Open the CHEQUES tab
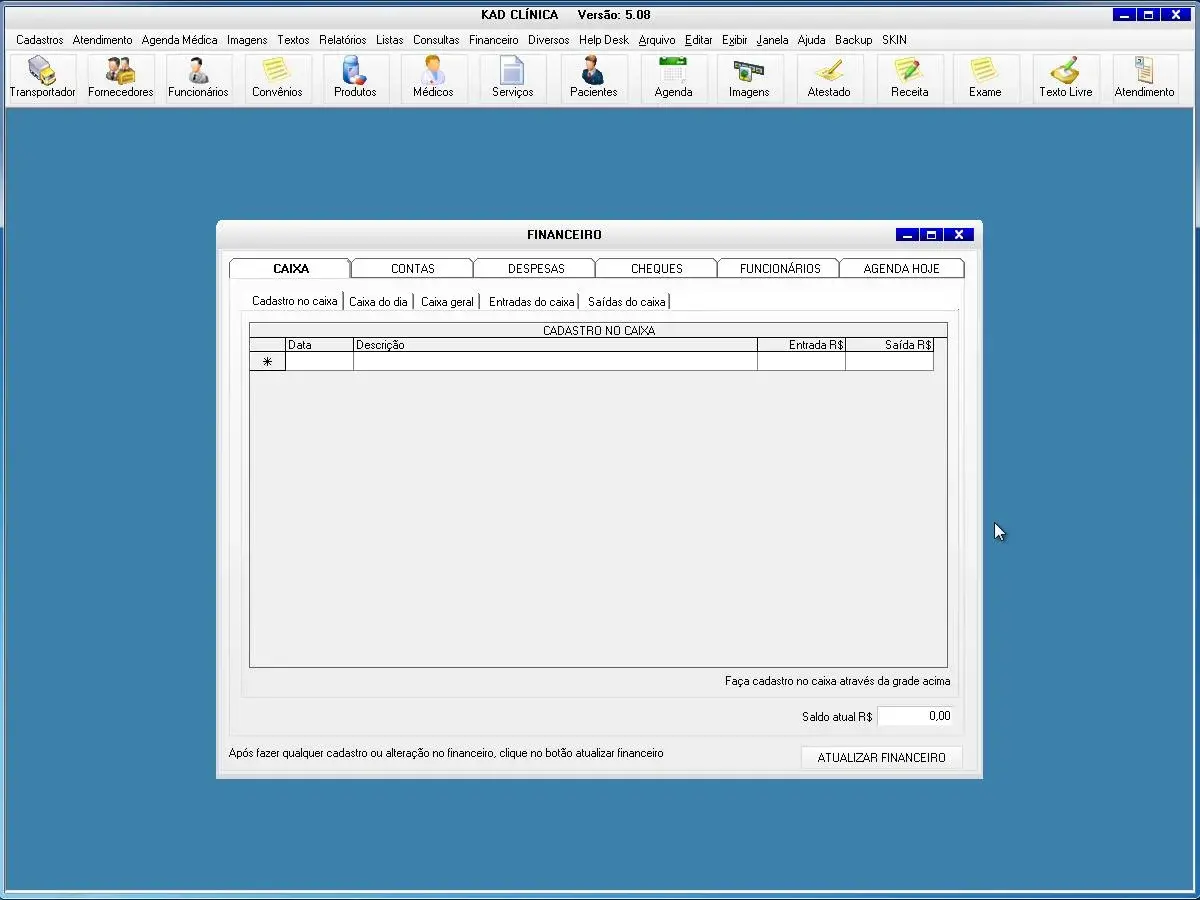1200x900 pixels. pyautogui.click(x=656, y=269)
